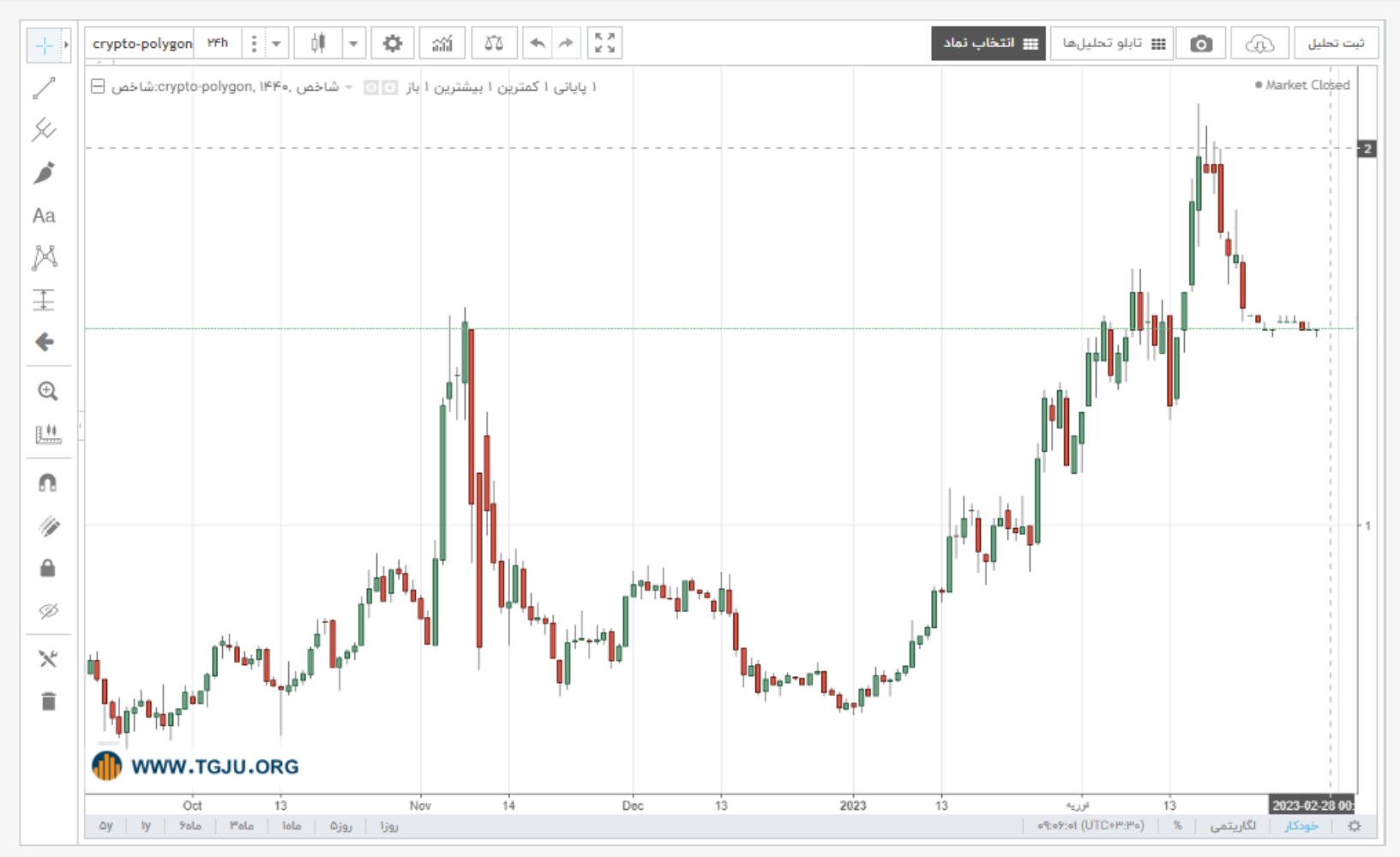The image size is (1400, 857).
Task: Expand the indicator legend dropdown arrow
Action: click(349, 87)
